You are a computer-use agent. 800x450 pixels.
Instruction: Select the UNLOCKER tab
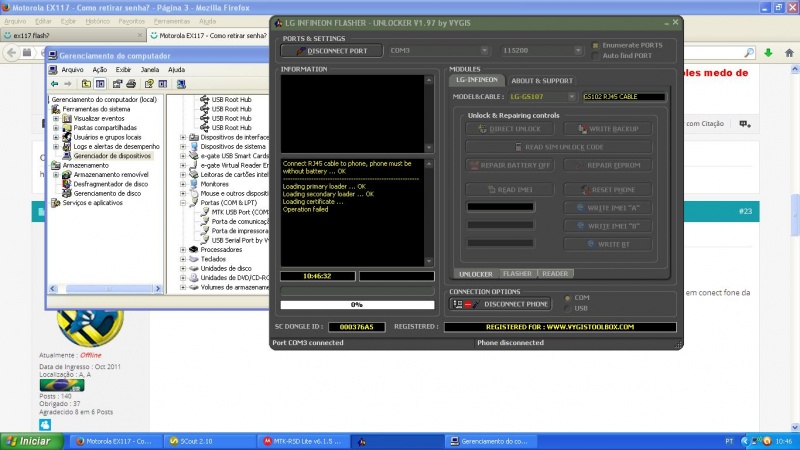tap(476, 274)
